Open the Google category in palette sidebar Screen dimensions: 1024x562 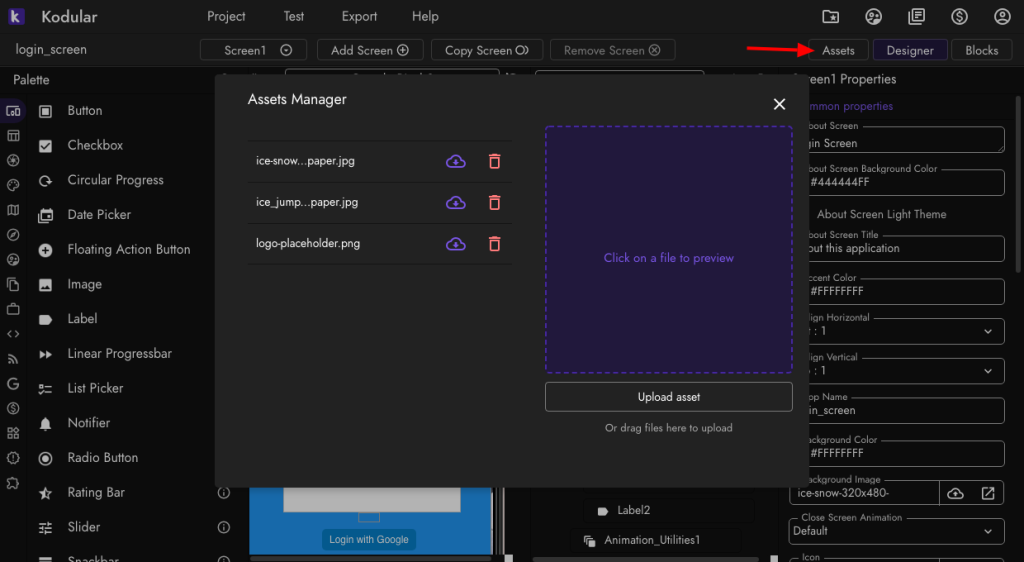point(13,383)
